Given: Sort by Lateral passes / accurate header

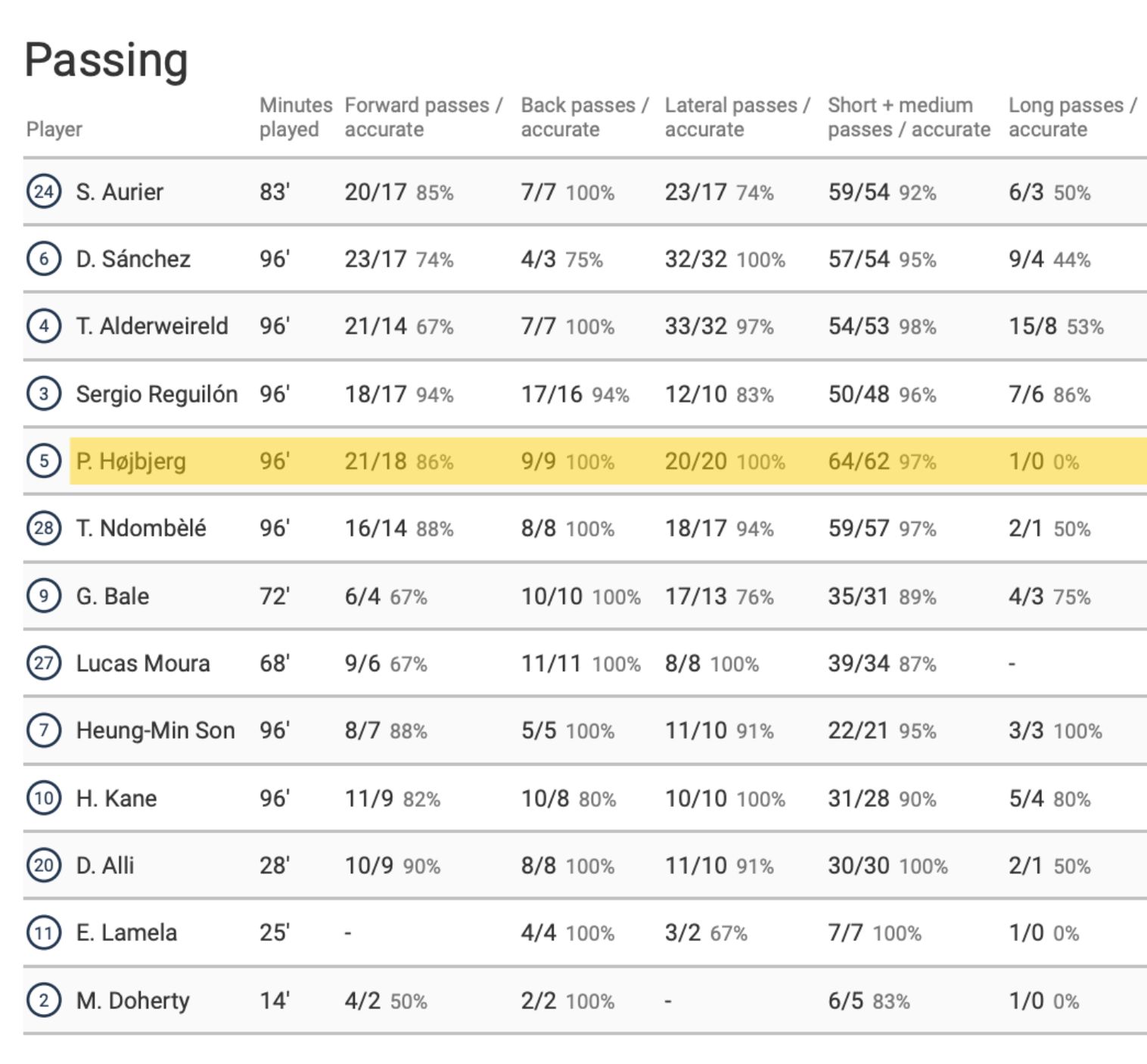Looking at the screenshot, I should tap(737, 117).
